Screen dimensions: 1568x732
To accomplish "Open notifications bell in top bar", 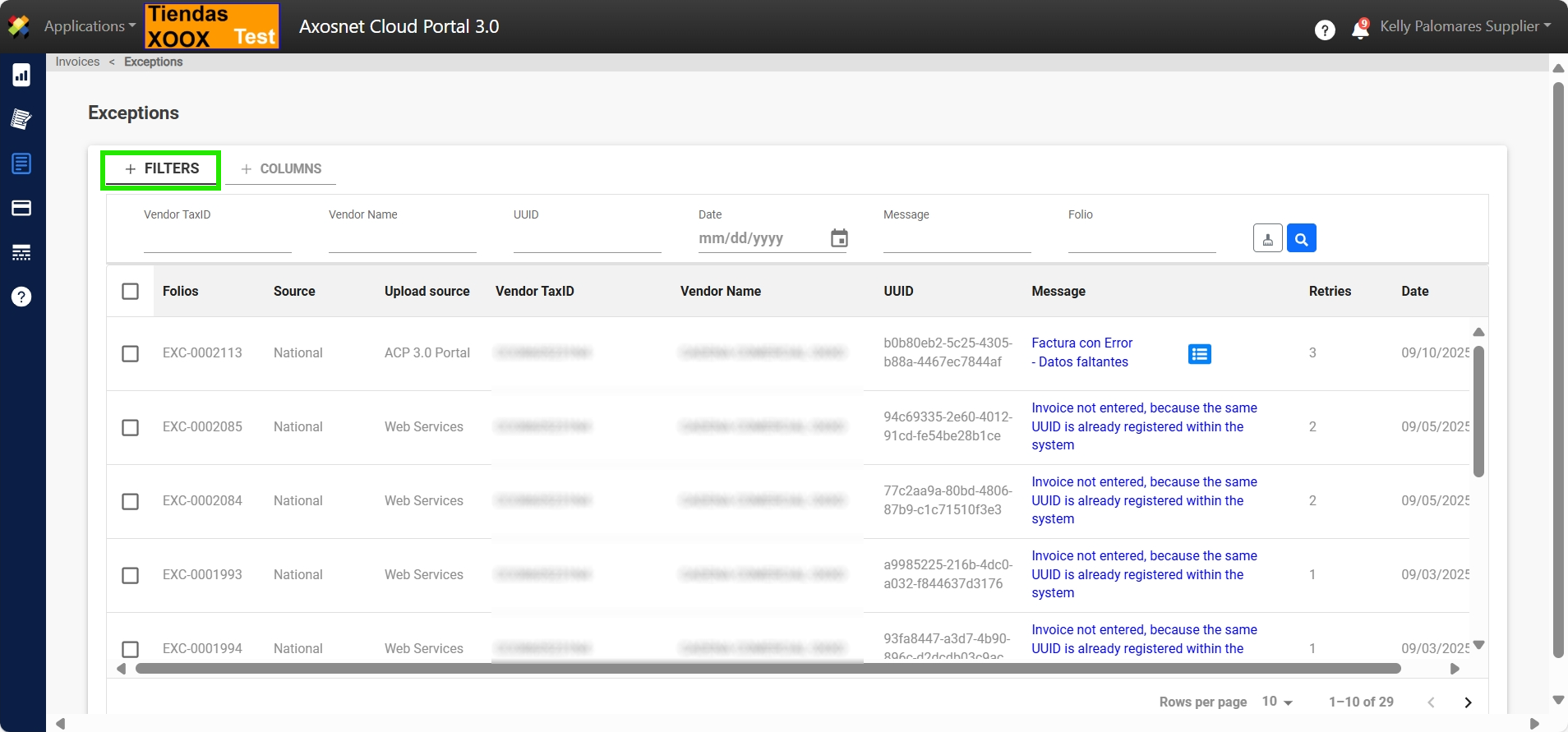I will click(x=1360, y=30).
